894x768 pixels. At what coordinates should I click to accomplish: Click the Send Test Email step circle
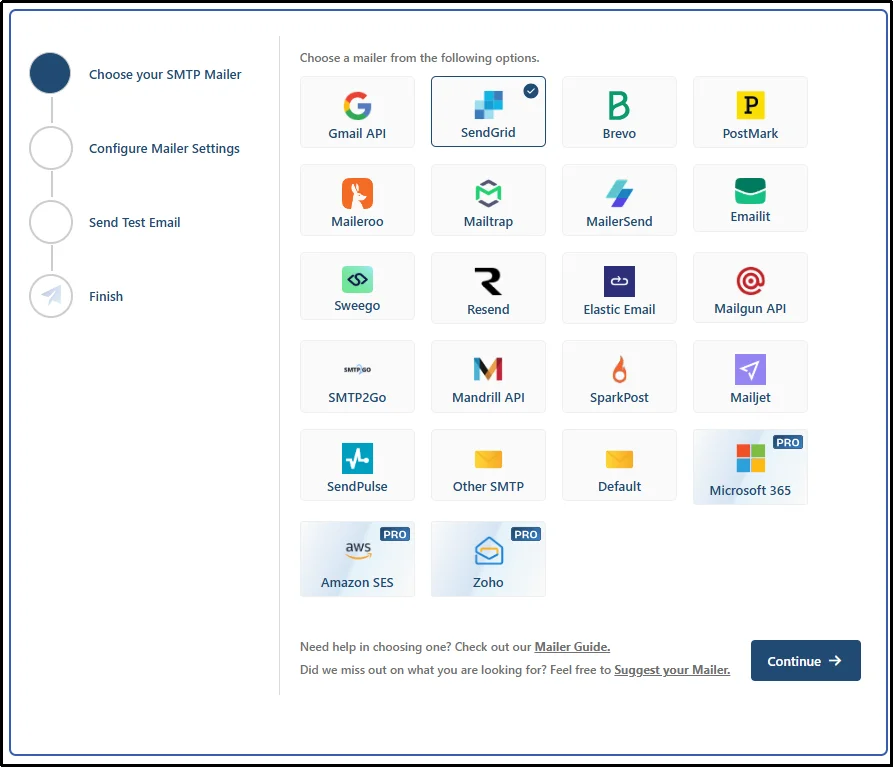51,222
